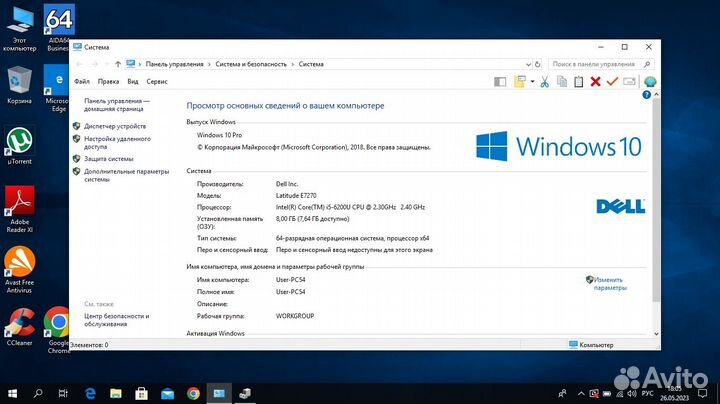Select the WORKGROUP value
The height and width of the screenshot is (404, 720).
(295, 316)
